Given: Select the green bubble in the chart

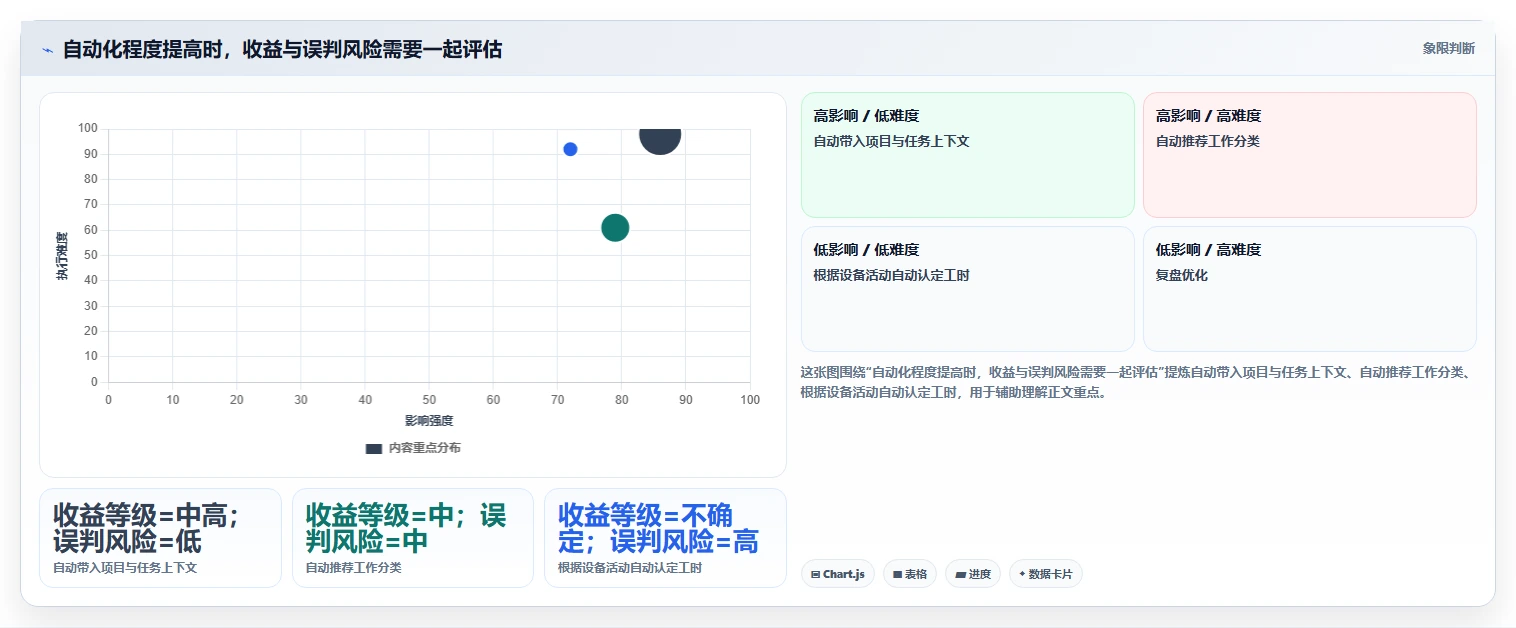Looking at the screenshot, I should (x=615, y=228).
